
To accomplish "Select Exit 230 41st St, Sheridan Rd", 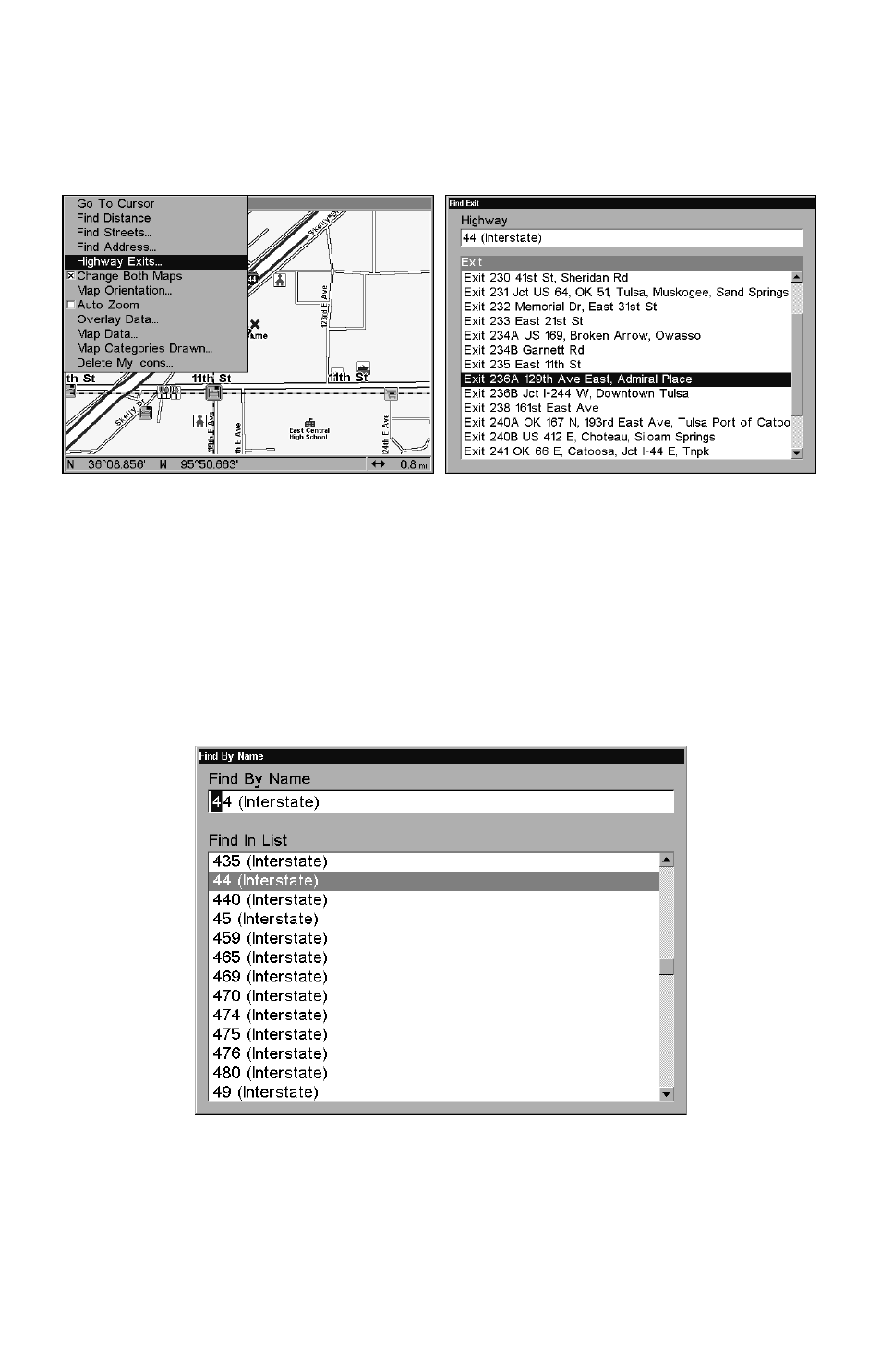I will pyautogui.click(x=626, y=278).
